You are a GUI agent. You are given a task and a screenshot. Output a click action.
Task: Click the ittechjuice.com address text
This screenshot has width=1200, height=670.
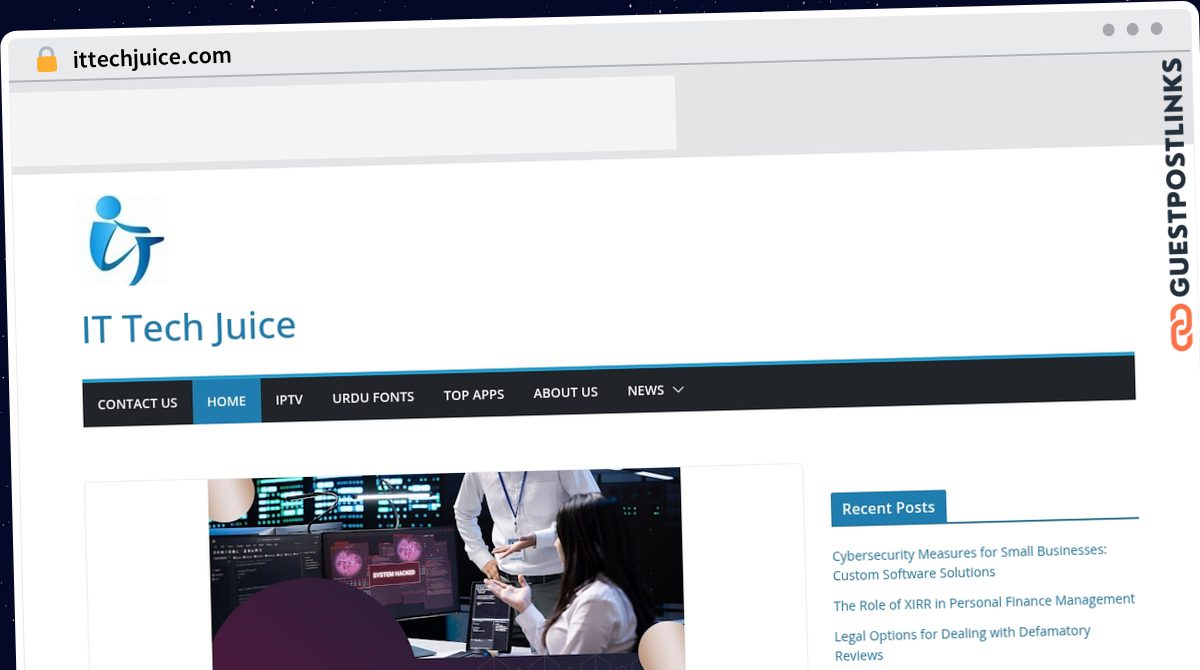tap(152, 58)
